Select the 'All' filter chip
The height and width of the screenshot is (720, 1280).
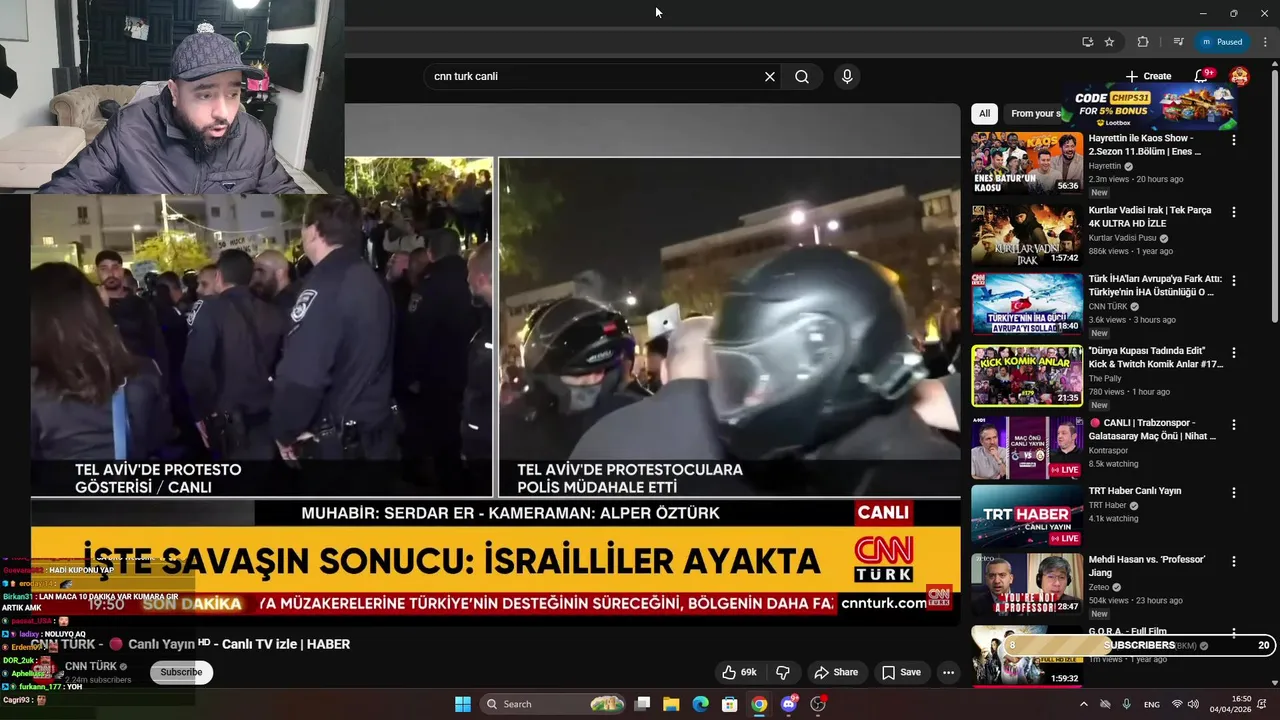pyautogui.click(x=985, y=113)
